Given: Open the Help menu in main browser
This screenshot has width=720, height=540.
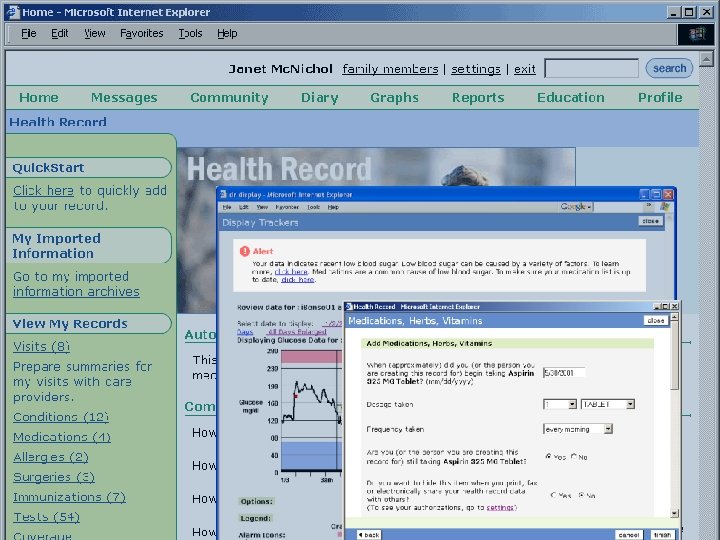Looking at the screenshot, I should click(227, 34).
